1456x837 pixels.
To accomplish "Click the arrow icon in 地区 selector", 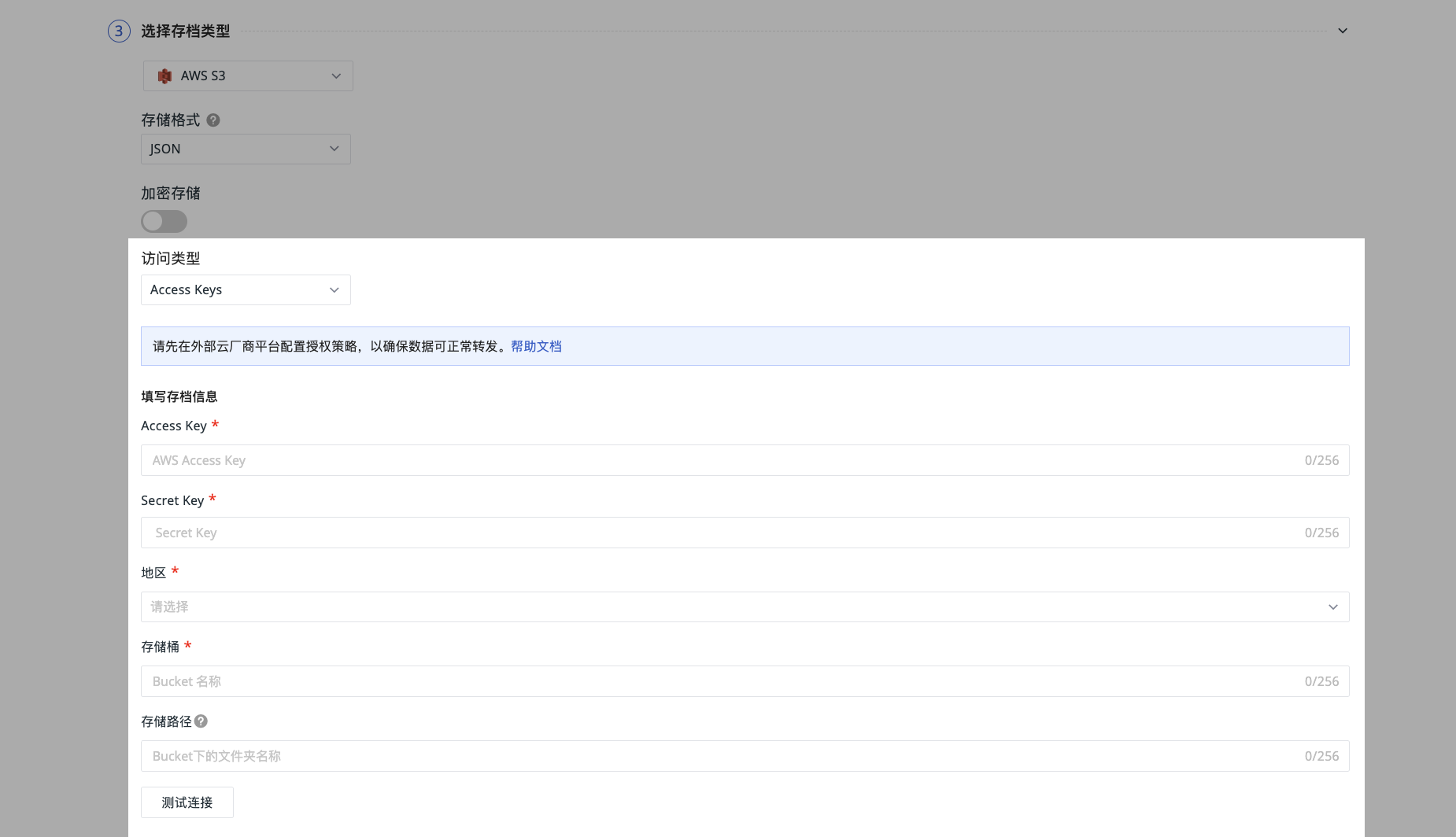I will (x=1333, y=607).
